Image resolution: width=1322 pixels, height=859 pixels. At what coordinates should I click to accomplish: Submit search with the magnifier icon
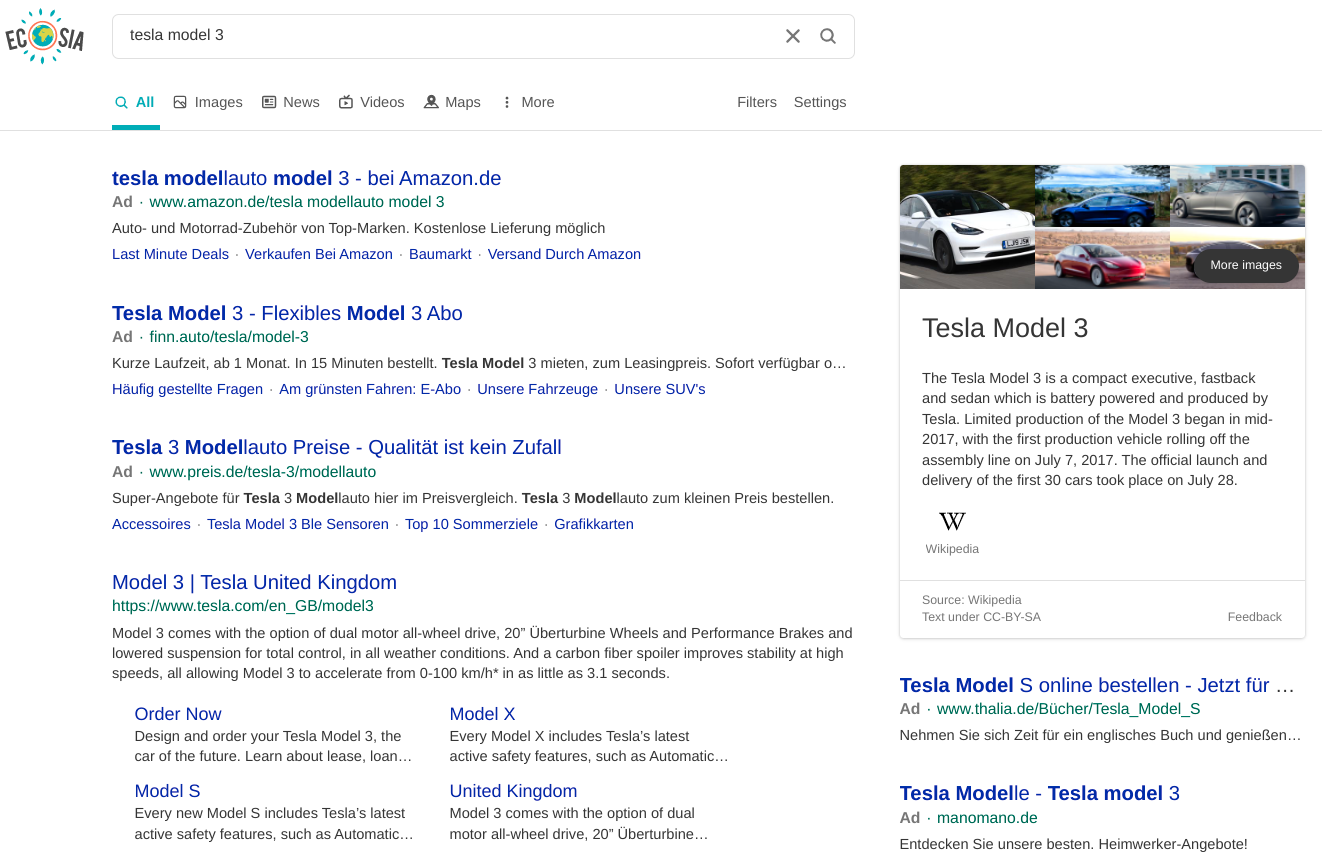828,36
